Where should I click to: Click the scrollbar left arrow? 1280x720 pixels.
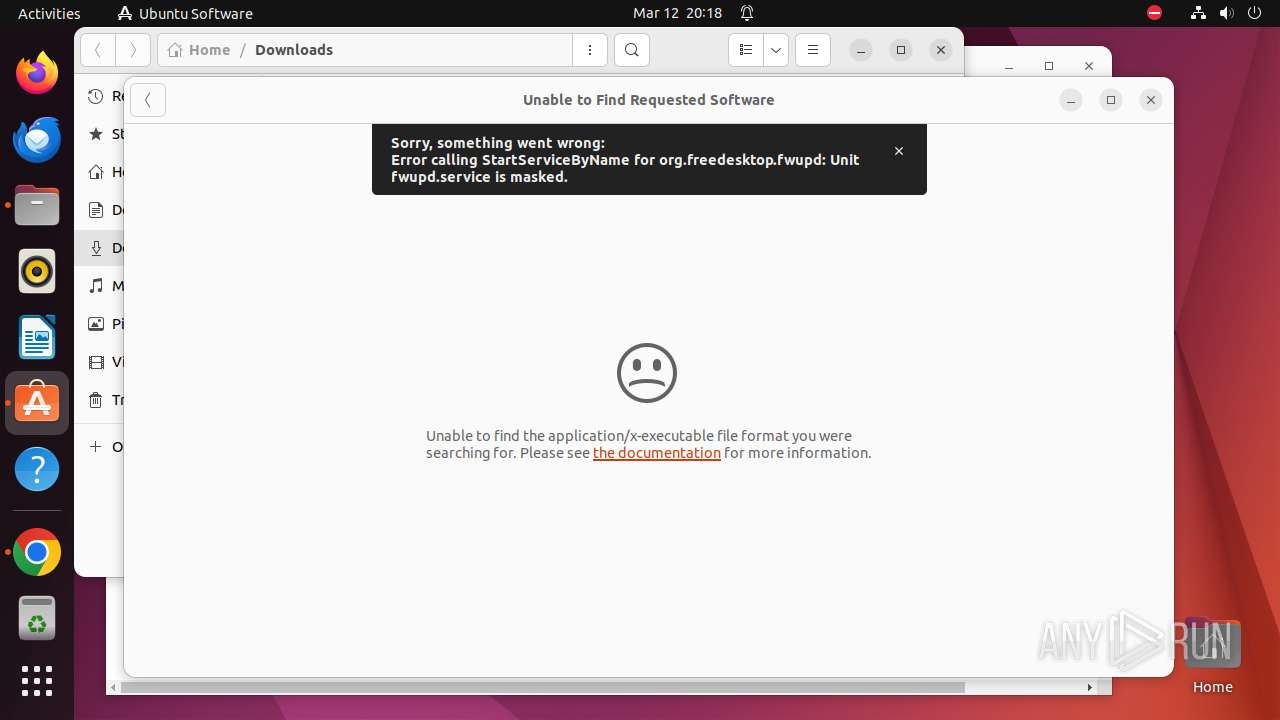coord(113,687)
